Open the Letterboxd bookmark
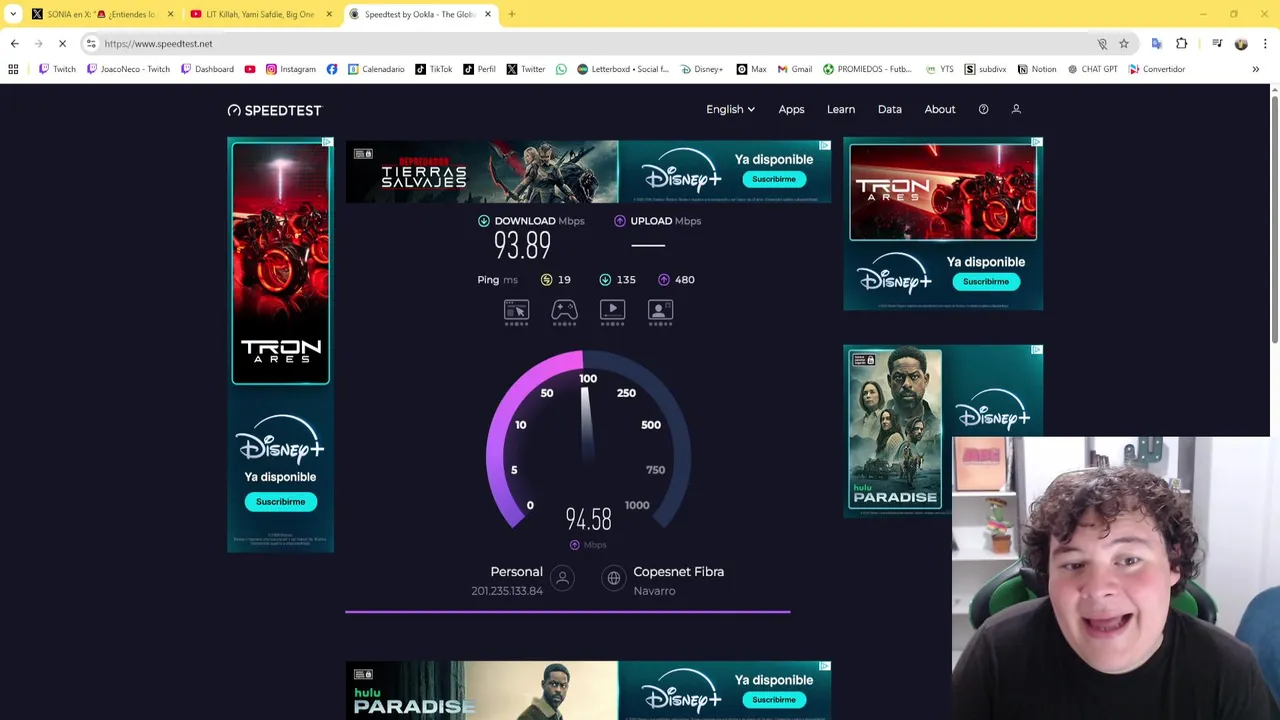Image resolution: width=1280 pixels, height=720 pixels. click(622, 69)
